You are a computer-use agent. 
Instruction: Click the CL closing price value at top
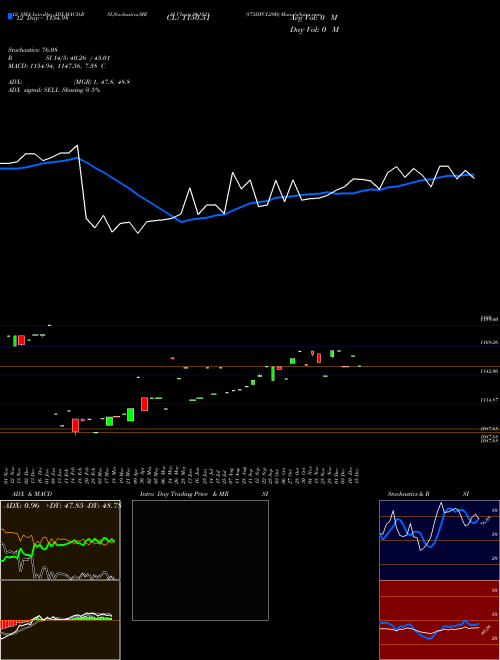pyautogui.click(x=188, y=18)
